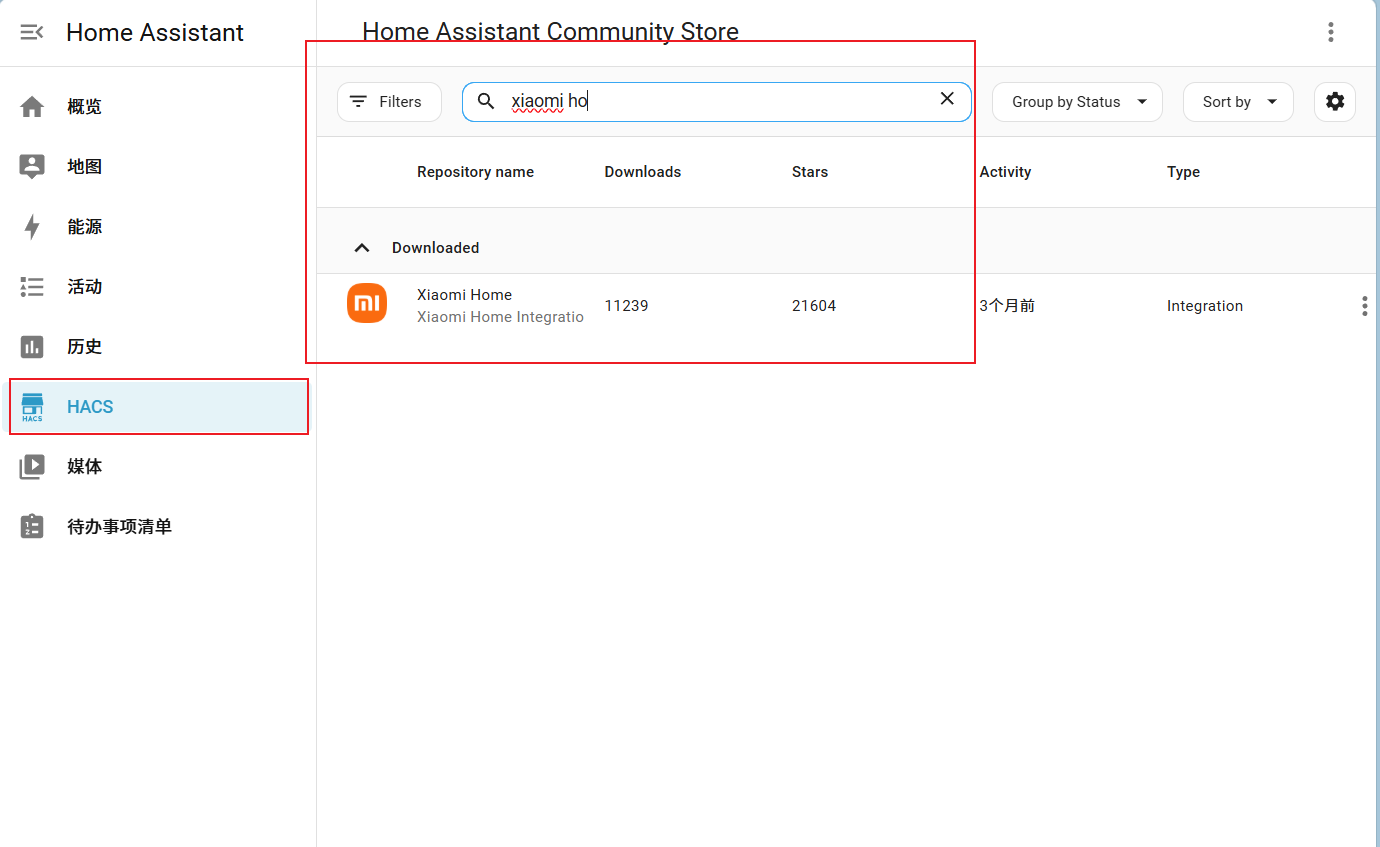The height and width of the screenshot is (847, 1380).
Task: Open the Filters panel
Action: pos(389,102)
